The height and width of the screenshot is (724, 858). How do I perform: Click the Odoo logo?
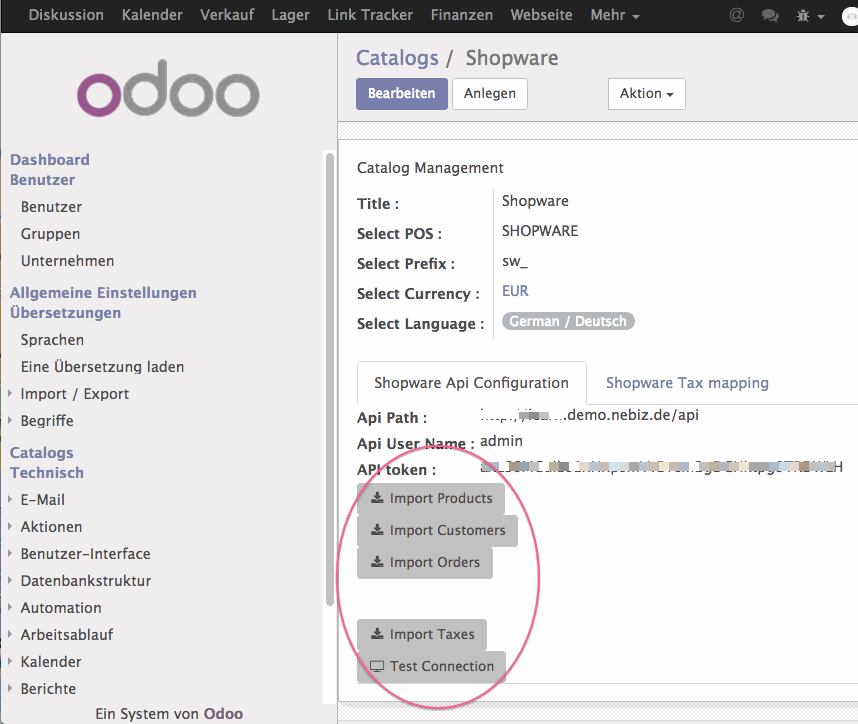tap(168, 88)
